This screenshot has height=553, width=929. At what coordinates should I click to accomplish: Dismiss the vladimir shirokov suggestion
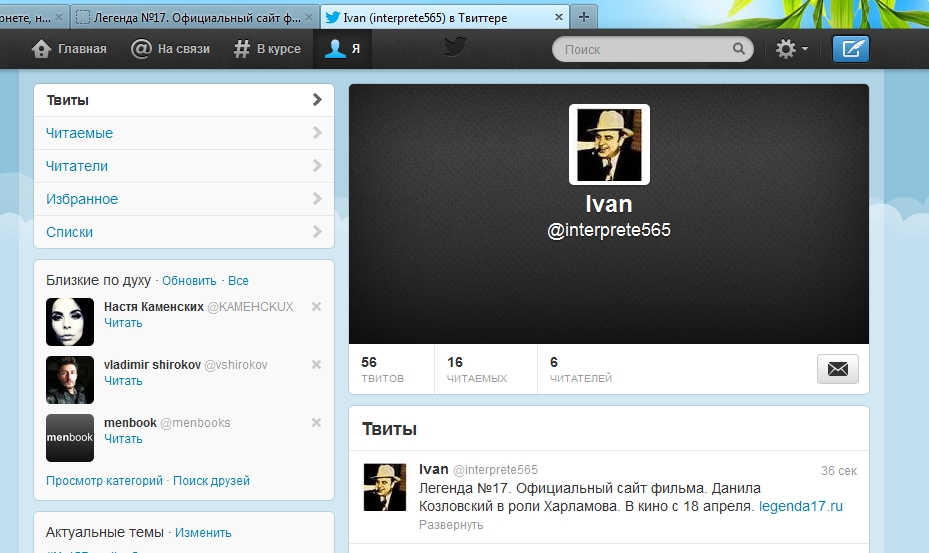coord(316,365)
